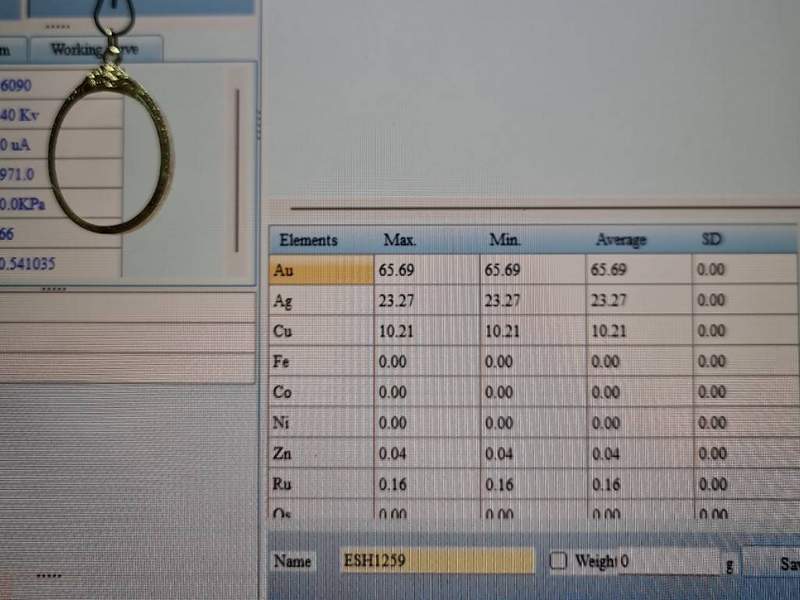Enable the Weight checkbox
Viewport: 800px width, 600px height.
point(558,561)
